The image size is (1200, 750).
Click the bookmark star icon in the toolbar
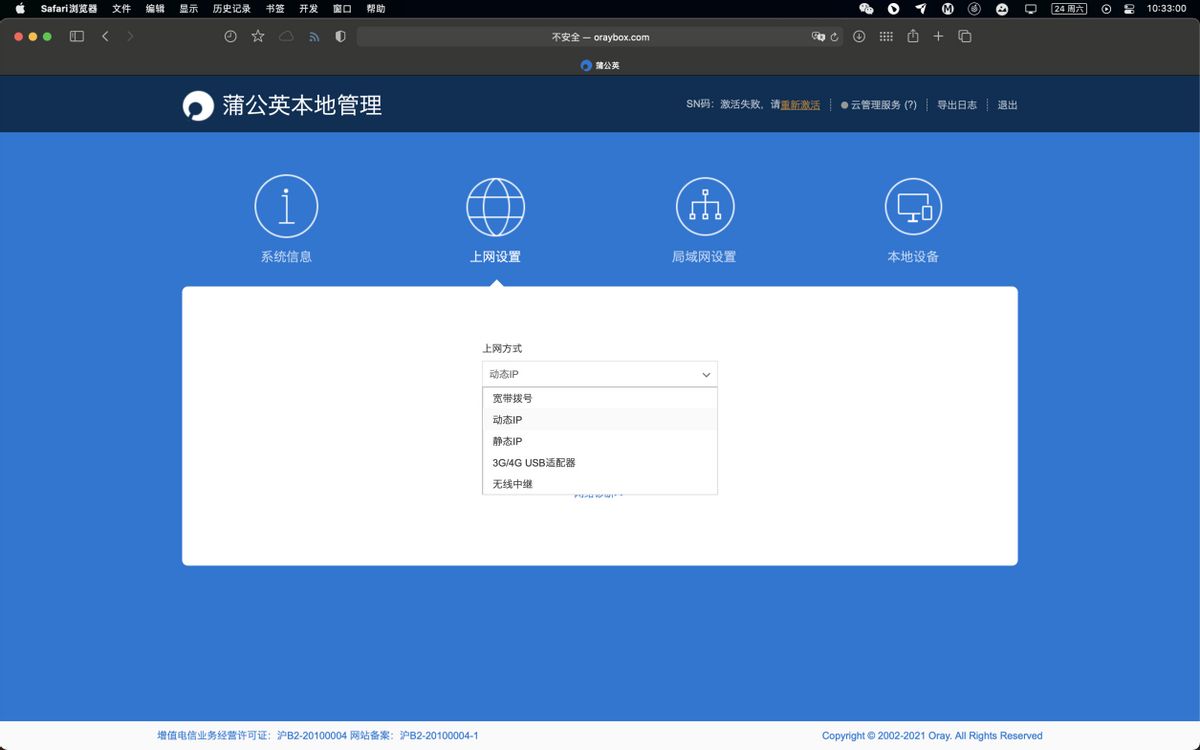258,37
